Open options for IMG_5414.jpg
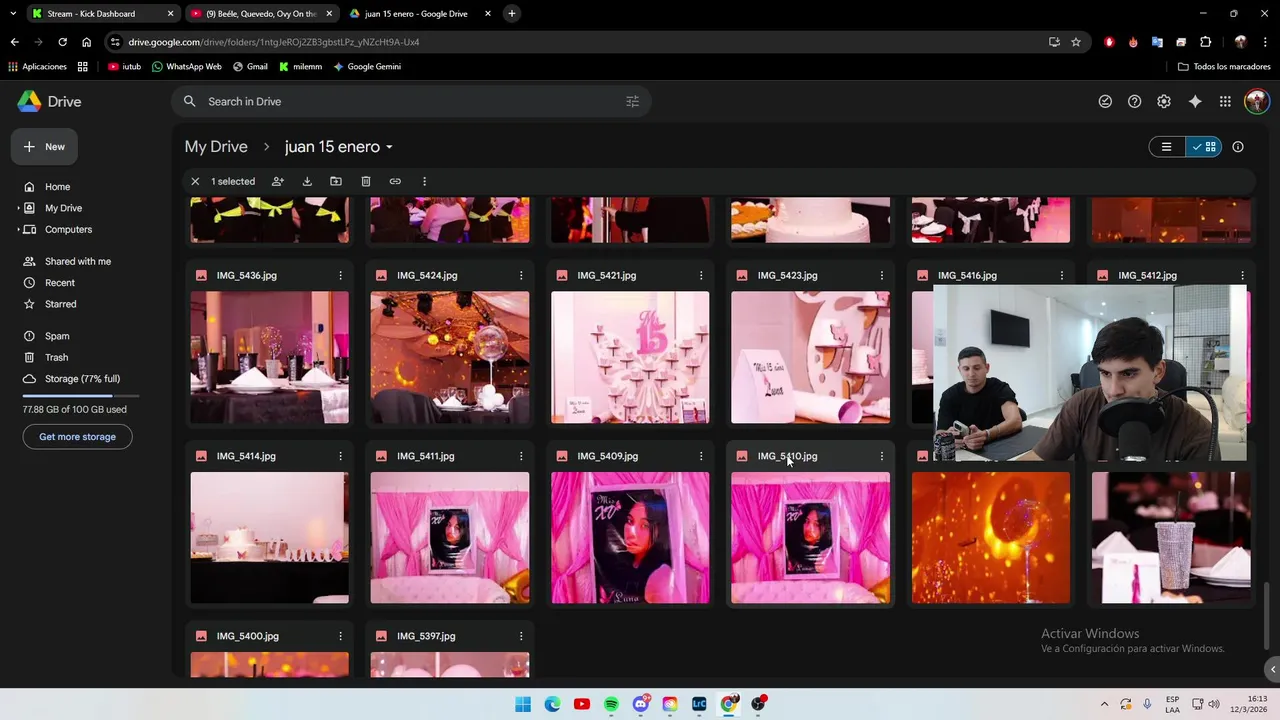 click(340, 456)
